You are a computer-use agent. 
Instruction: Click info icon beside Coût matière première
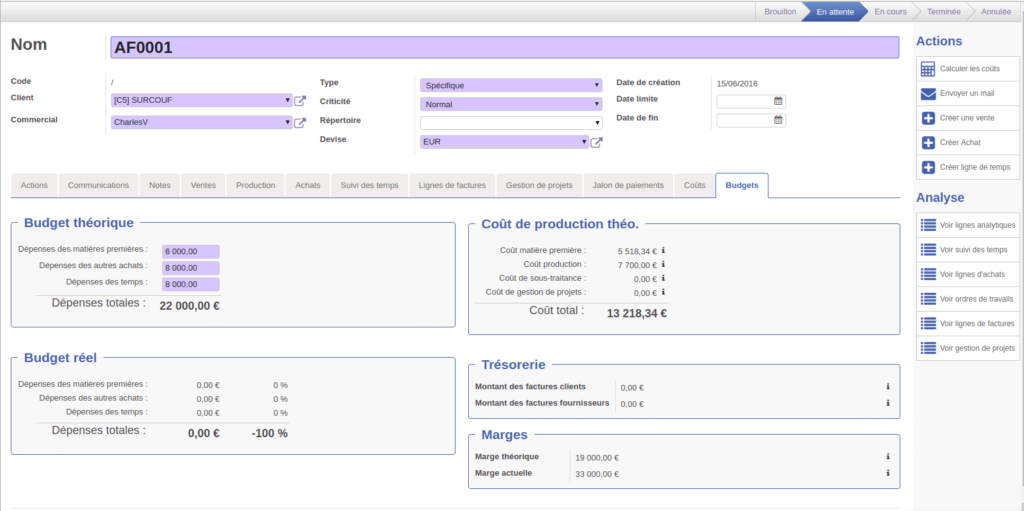tap(664, 251)
